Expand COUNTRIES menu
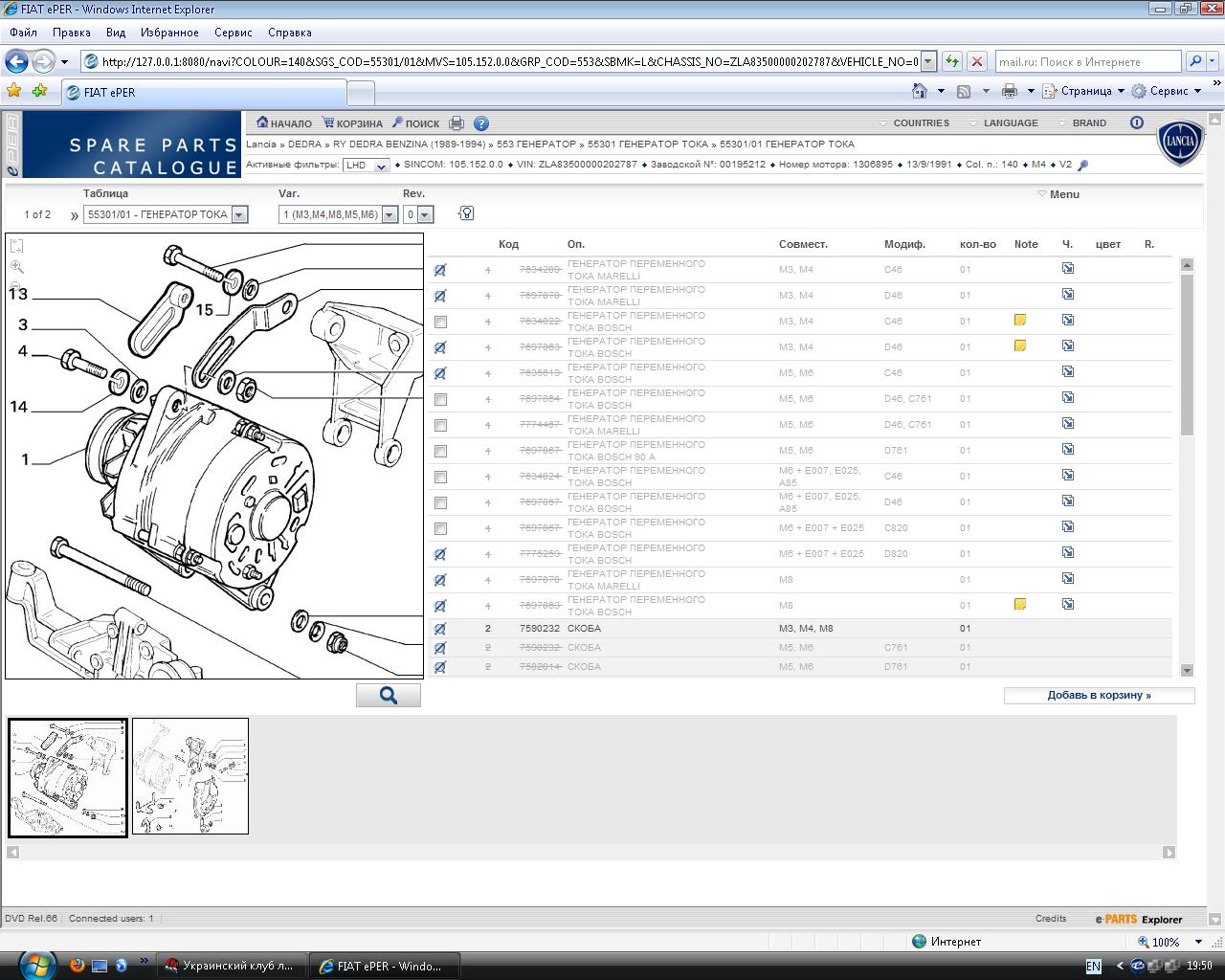This screenshot has height=980, width=1225. point(914,122)
